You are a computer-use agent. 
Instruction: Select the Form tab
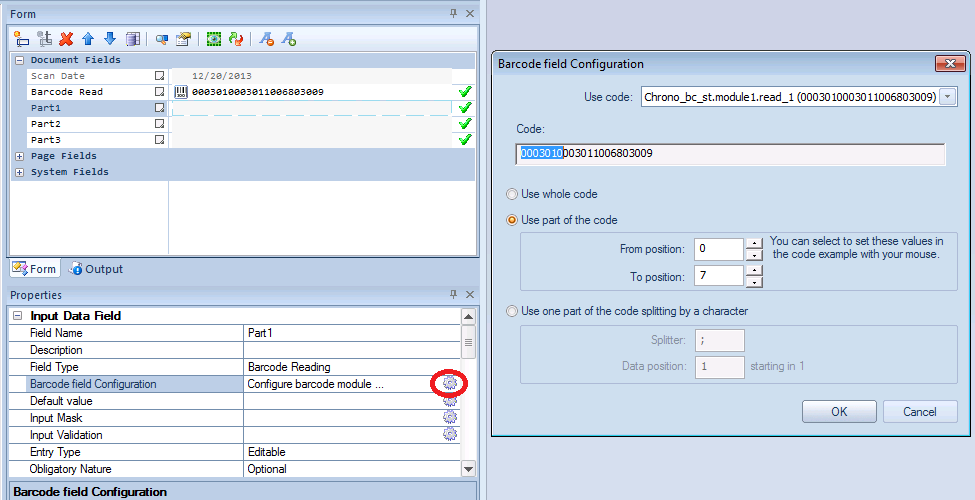coord(34,269)
